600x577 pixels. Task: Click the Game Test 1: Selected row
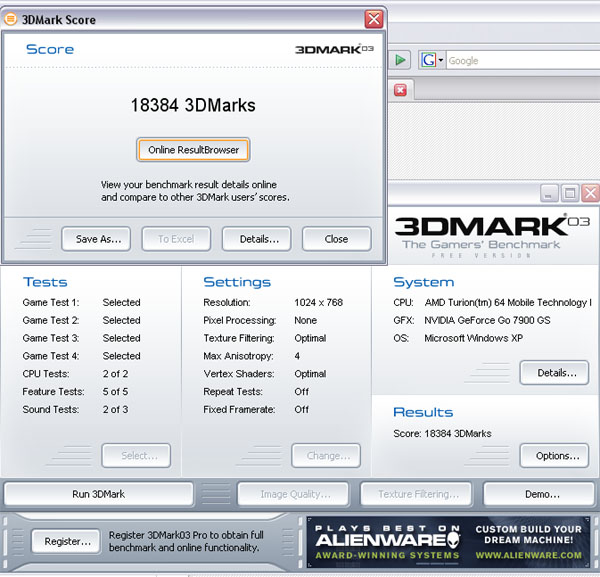pyautogui.click(x=82, y=303)
